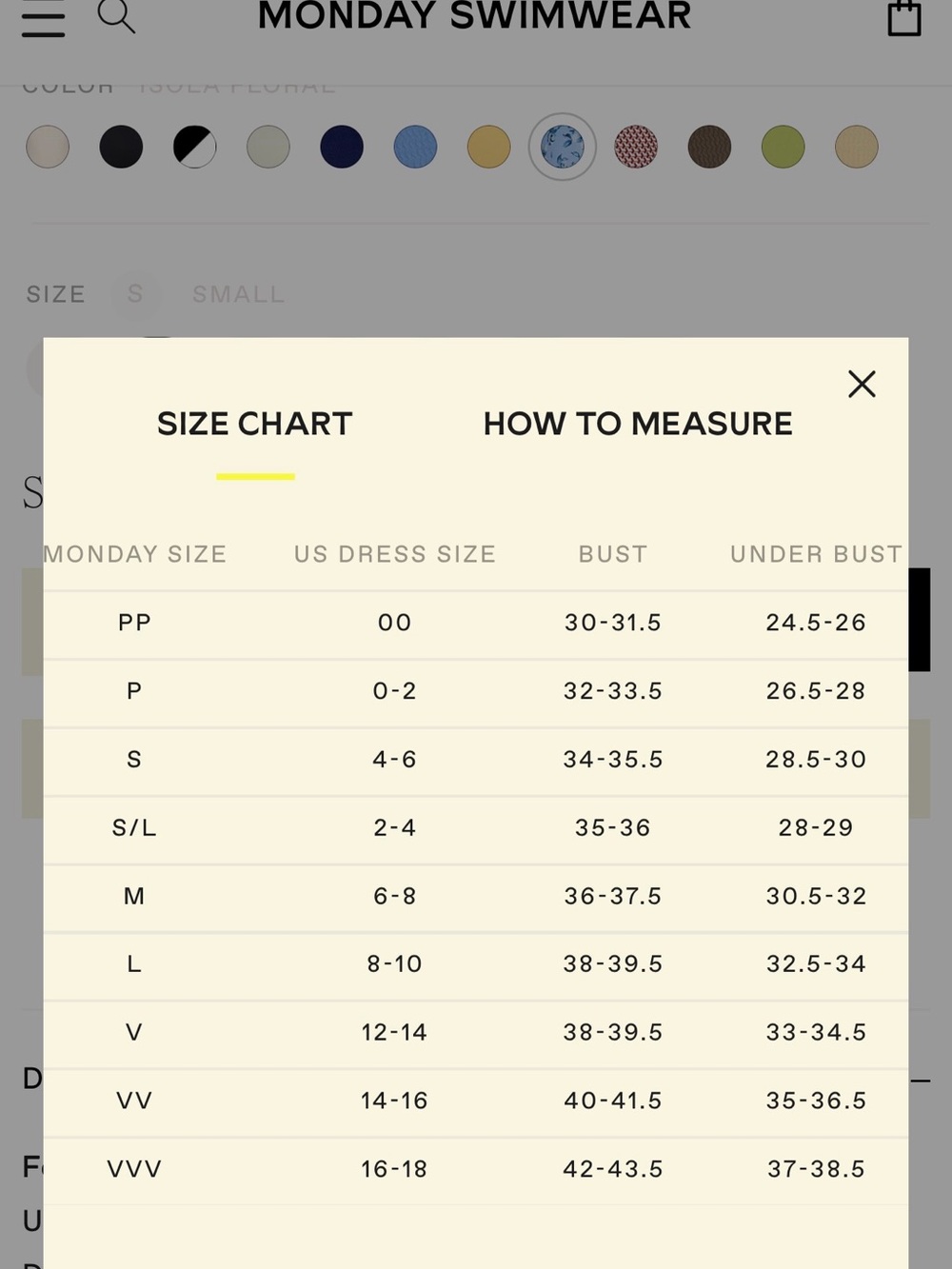
Task: Switch to the Size Chart tab
Action: tap(255, 424)
